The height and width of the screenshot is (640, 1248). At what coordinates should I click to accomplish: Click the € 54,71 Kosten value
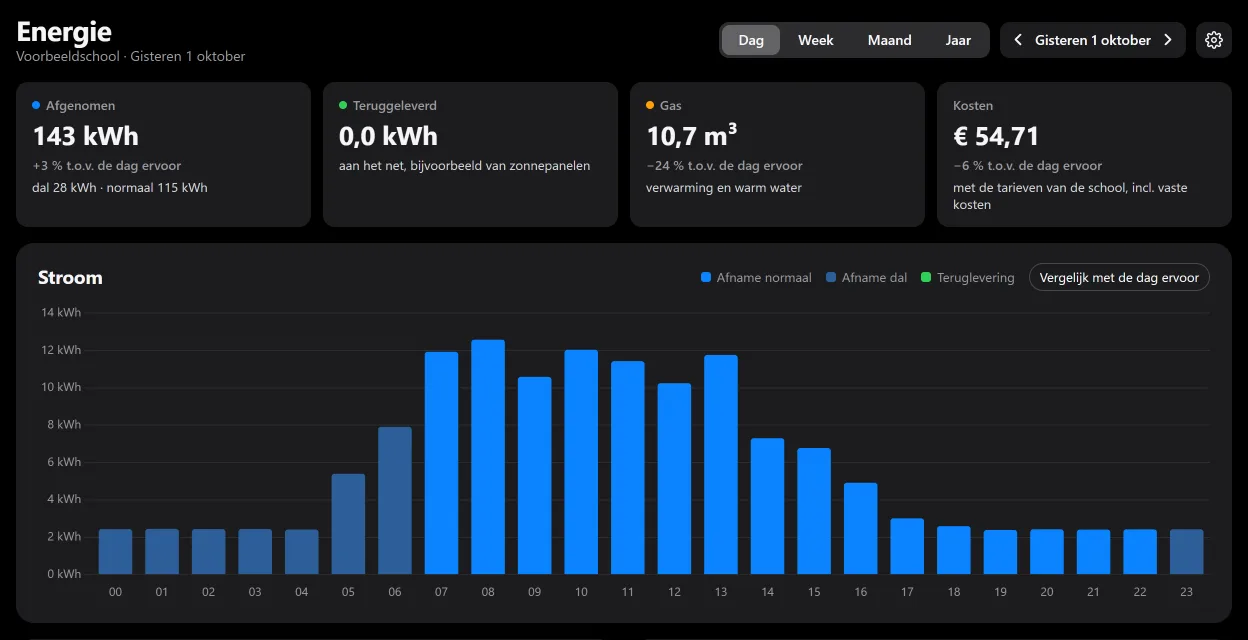pos(996,136)
